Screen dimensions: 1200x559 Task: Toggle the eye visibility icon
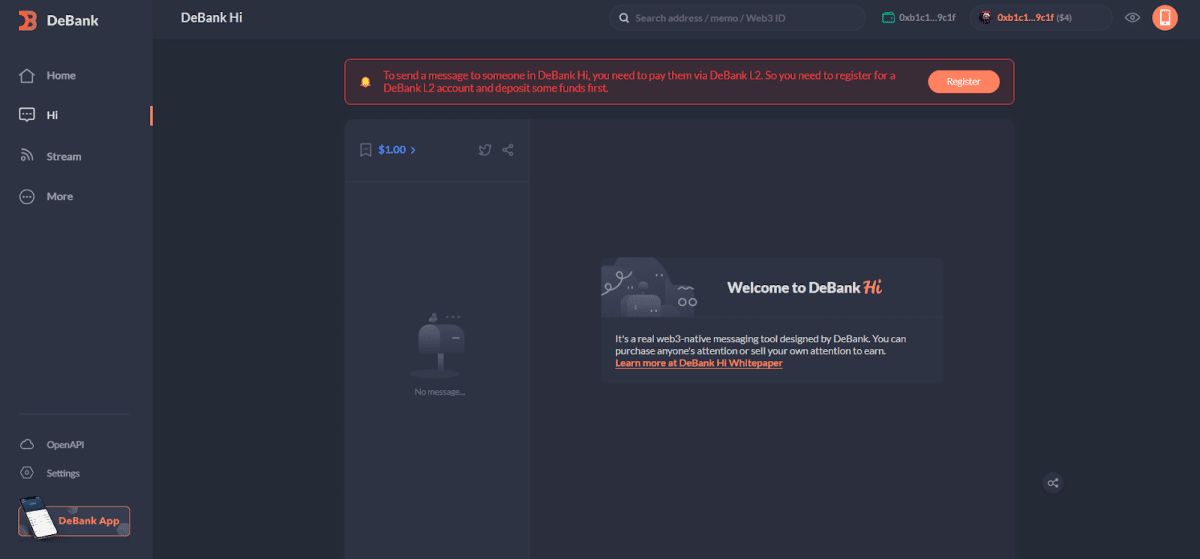click(x=1132, y=18)
